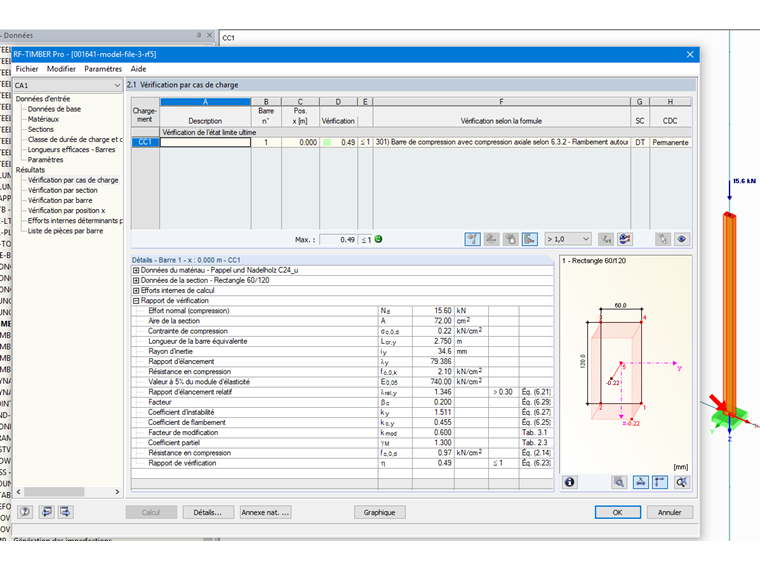Viewport: 760px width, 570px height.
Task: Open the CA1 case dropdown
Action: (x=117, y=85)
